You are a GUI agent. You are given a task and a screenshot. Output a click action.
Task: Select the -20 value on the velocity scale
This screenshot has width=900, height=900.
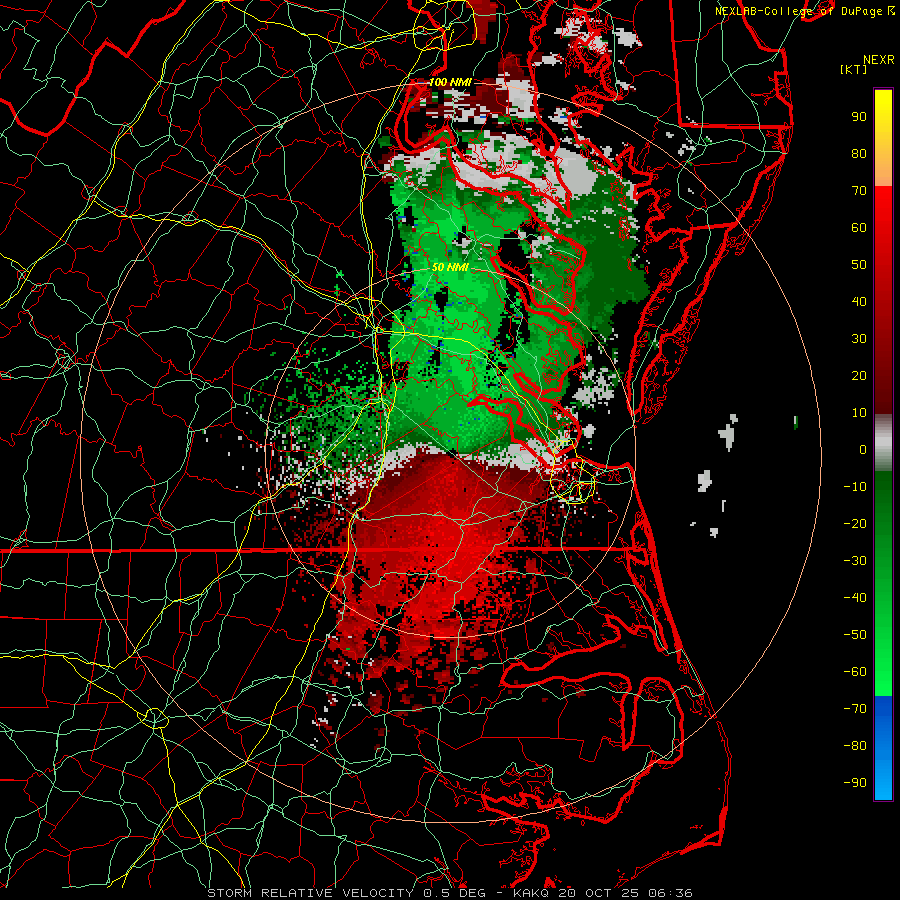(855, 523)
